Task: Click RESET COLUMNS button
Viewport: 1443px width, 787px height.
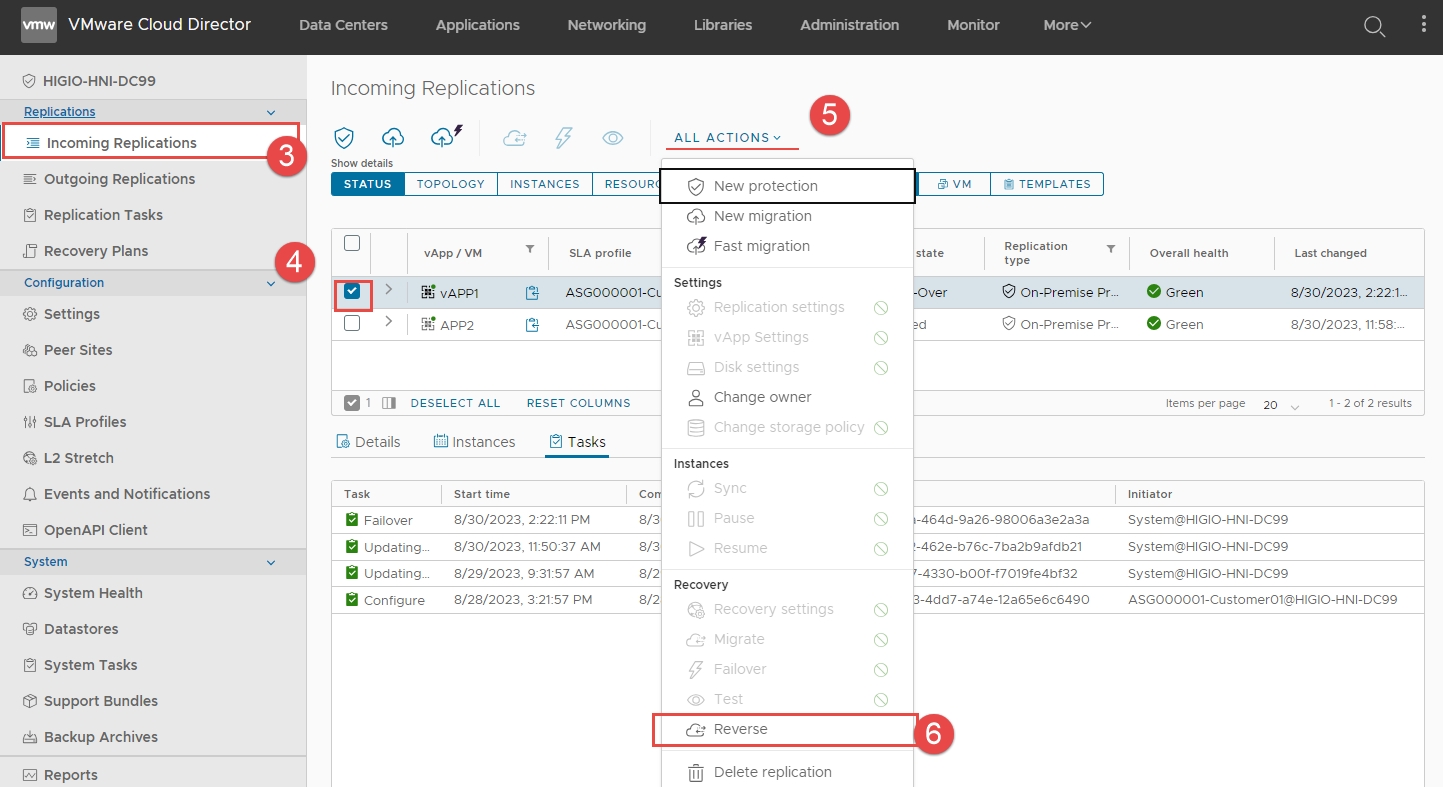Action: [x=578, y=403]
